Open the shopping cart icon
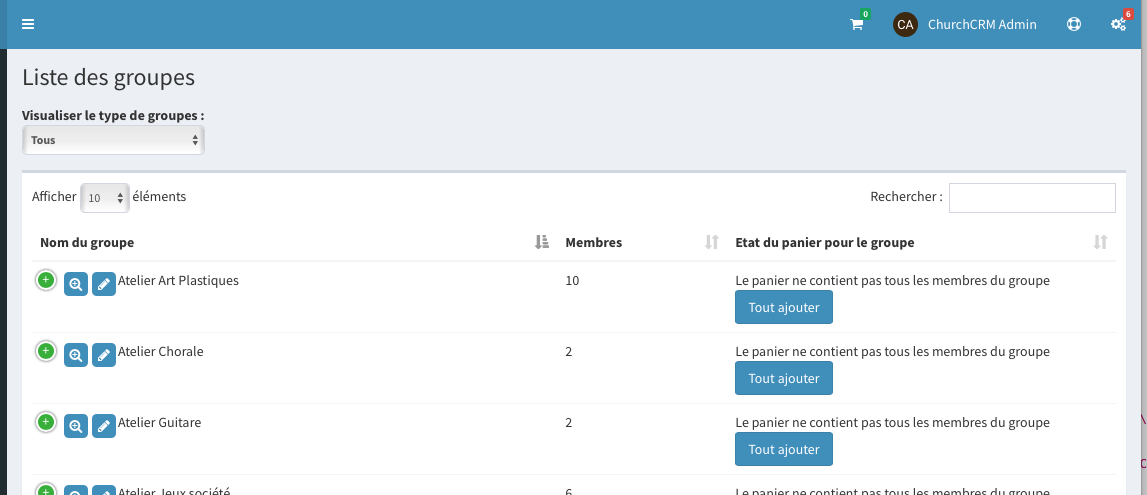The height and width of the screenshot is (495, 1147). point(856,24)
